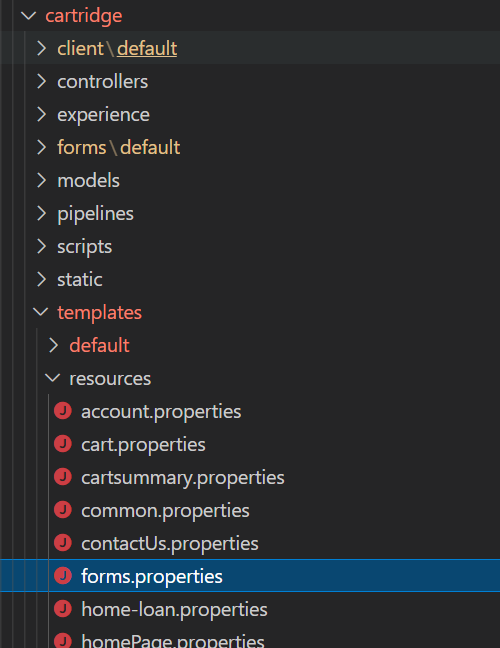Click the home-loan.properties file icon
The height and width of the screenshot is (648, 500).
pyautogui.click(x=63, y=609)
